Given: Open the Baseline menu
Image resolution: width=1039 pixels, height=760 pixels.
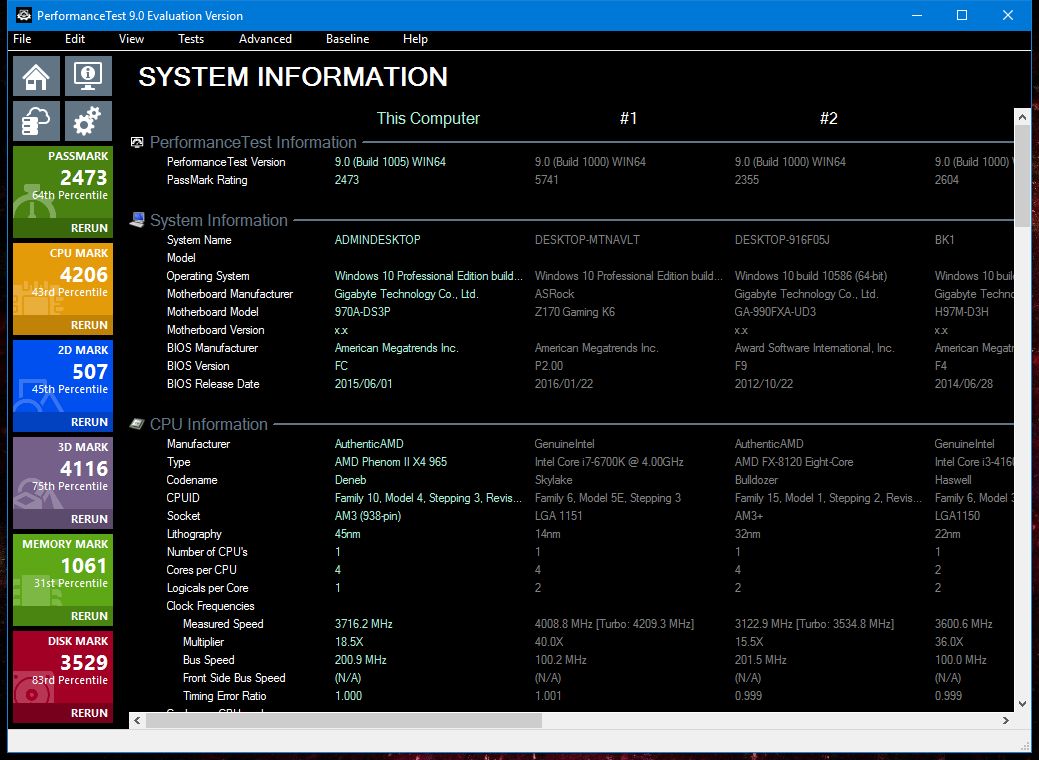Looking at the screenshot, I should click(347, 39).
